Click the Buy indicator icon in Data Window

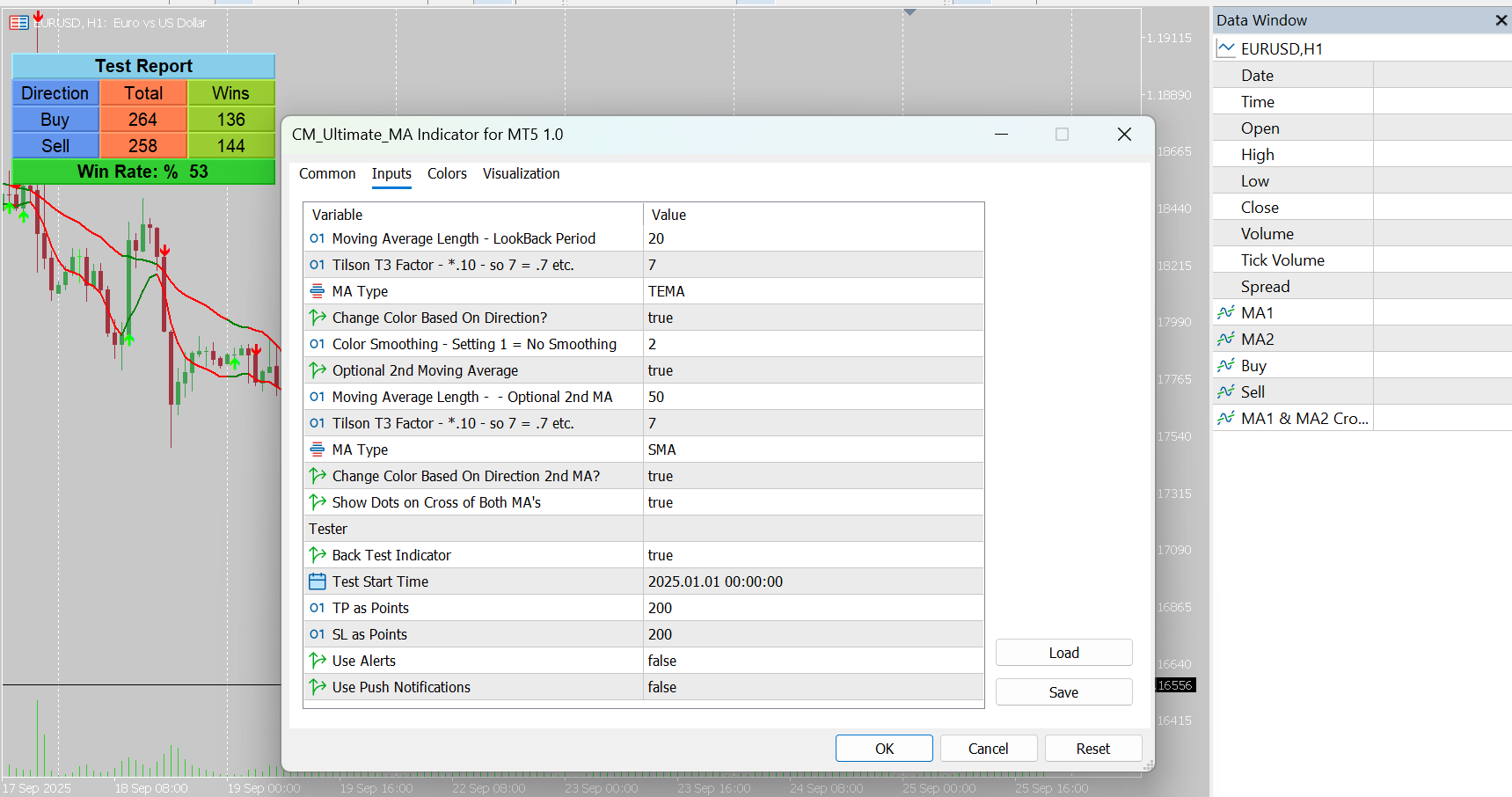1226,365
